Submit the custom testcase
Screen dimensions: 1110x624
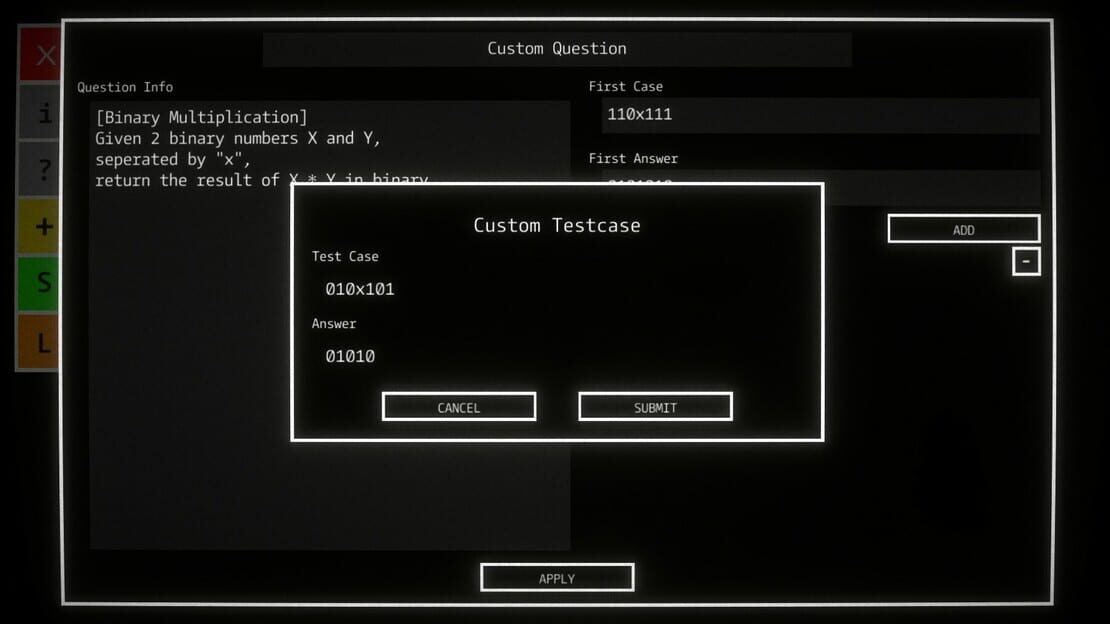click(x=656, y=407)
